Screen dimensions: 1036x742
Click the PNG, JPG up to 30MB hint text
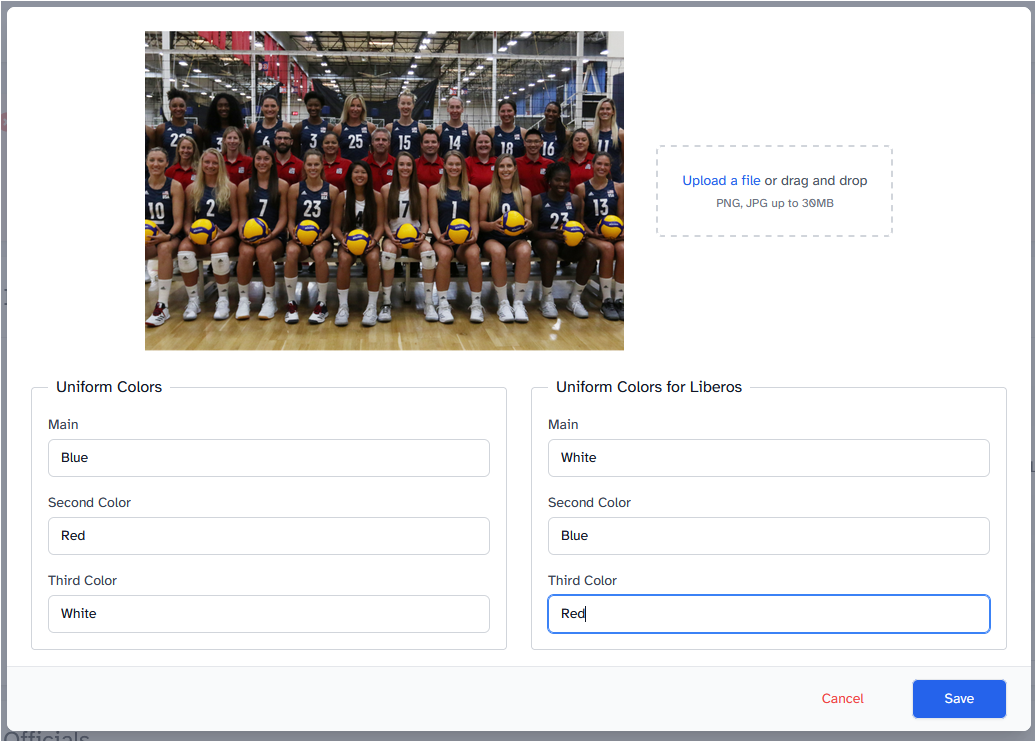pos(774,203)
